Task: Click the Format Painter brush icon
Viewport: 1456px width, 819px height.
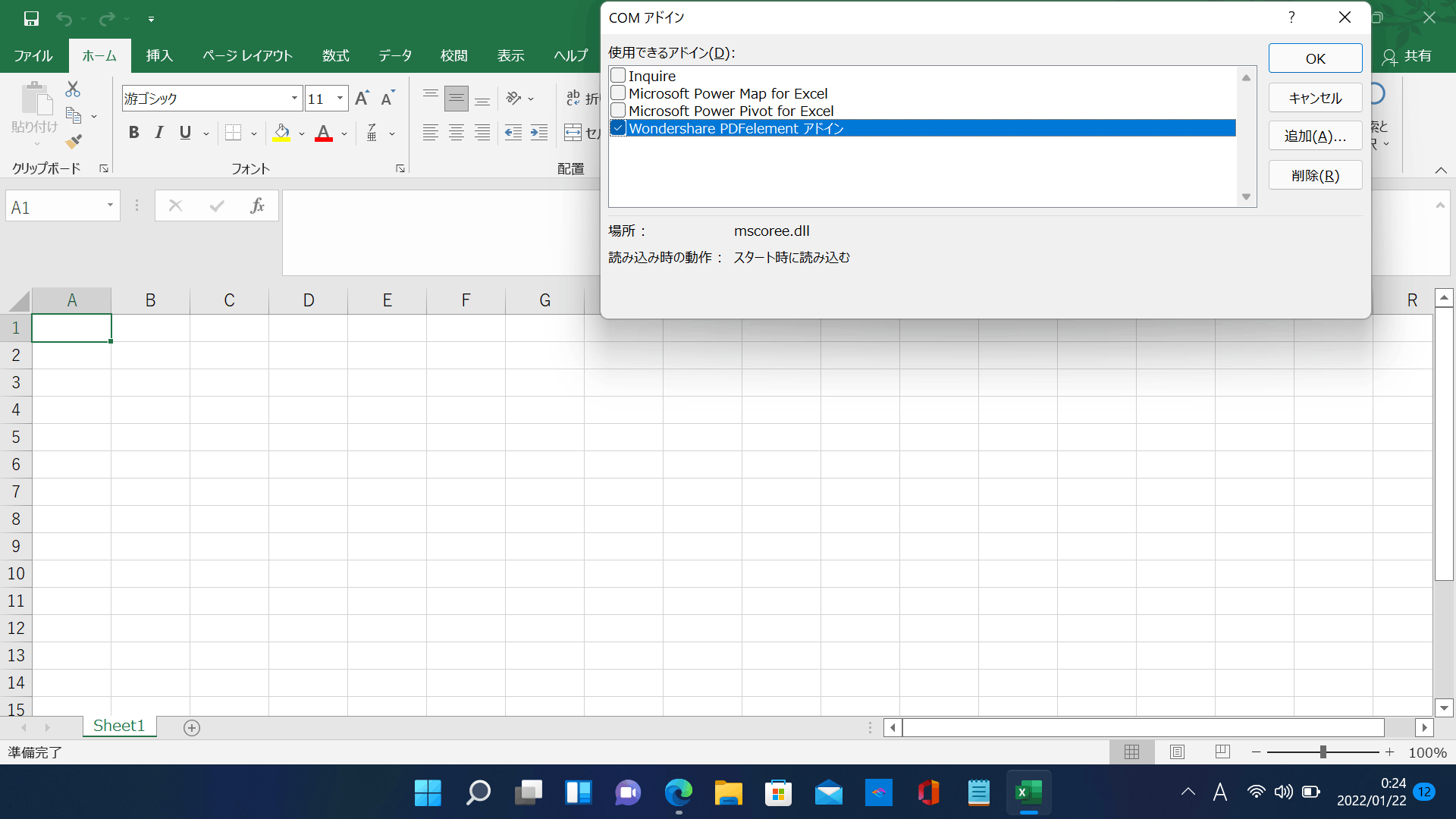Action: click(x=74, y=142)
